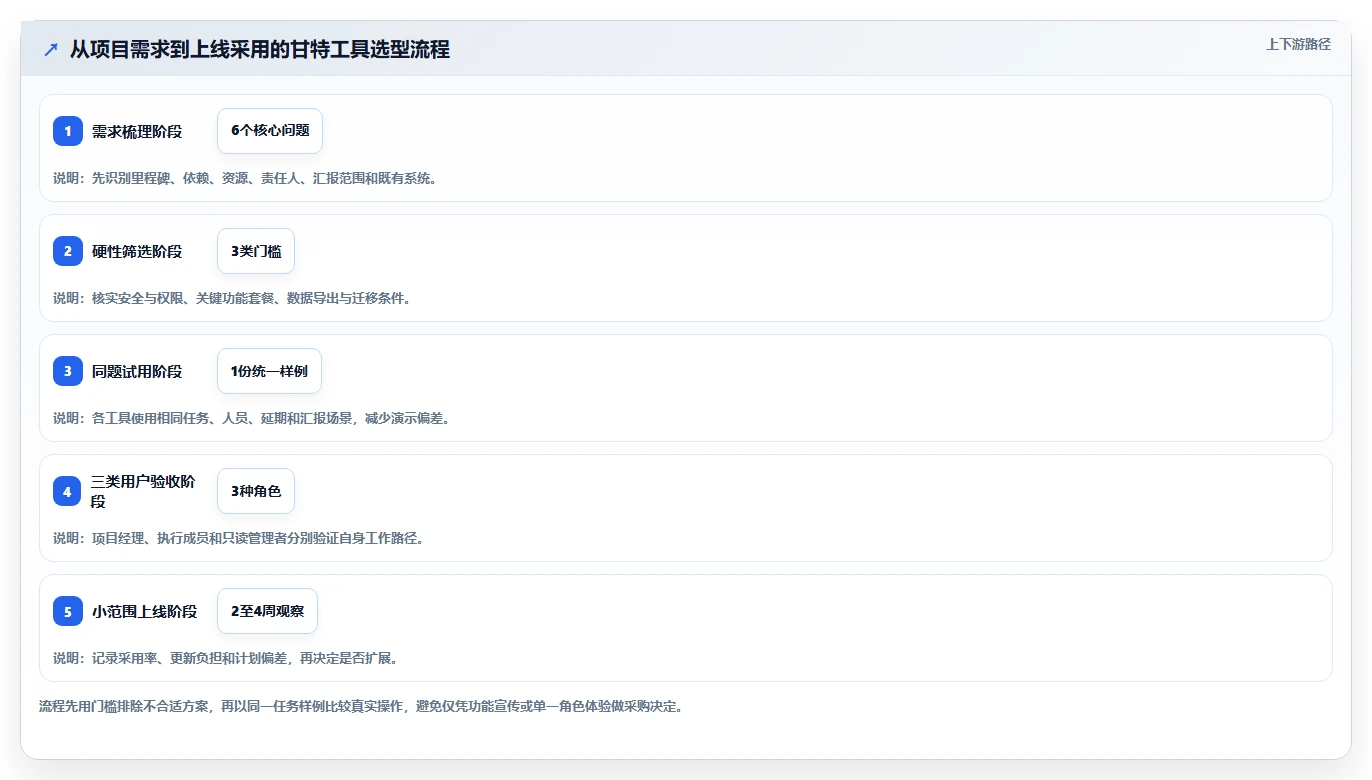The image size is (1372, 780).
Task: Click the 上下游路径 label in the header
Action: tap(1298, 44)
